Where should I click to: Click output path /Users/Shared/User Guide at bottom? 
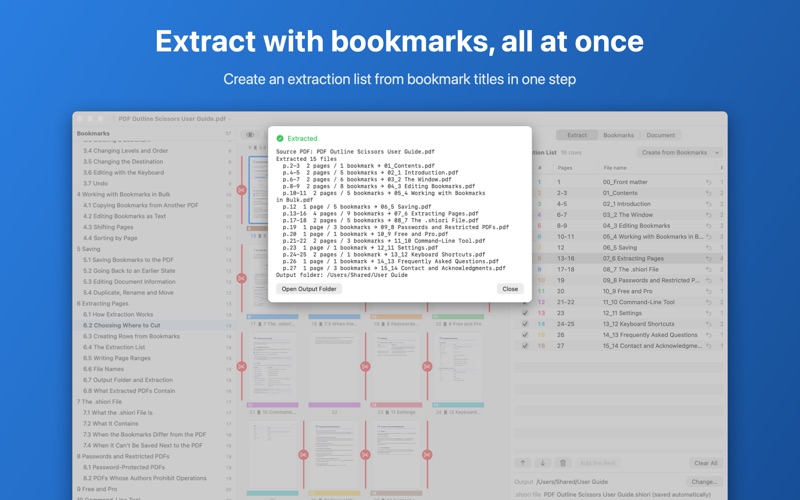tap(571, 482)
